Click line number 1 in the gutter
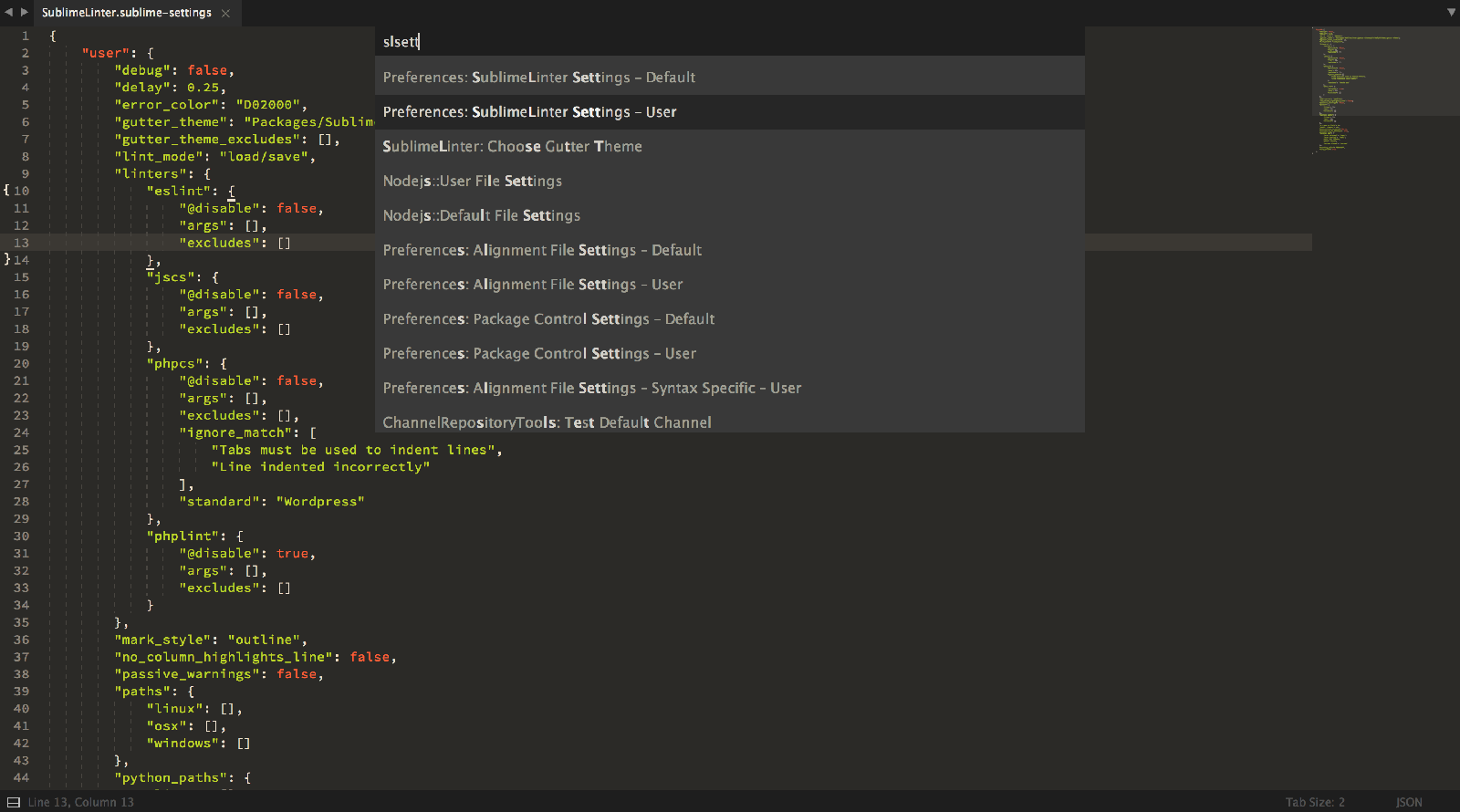The height and width of the screenshot is (812, 1460). pyautogui.click(x=26, y=36)
